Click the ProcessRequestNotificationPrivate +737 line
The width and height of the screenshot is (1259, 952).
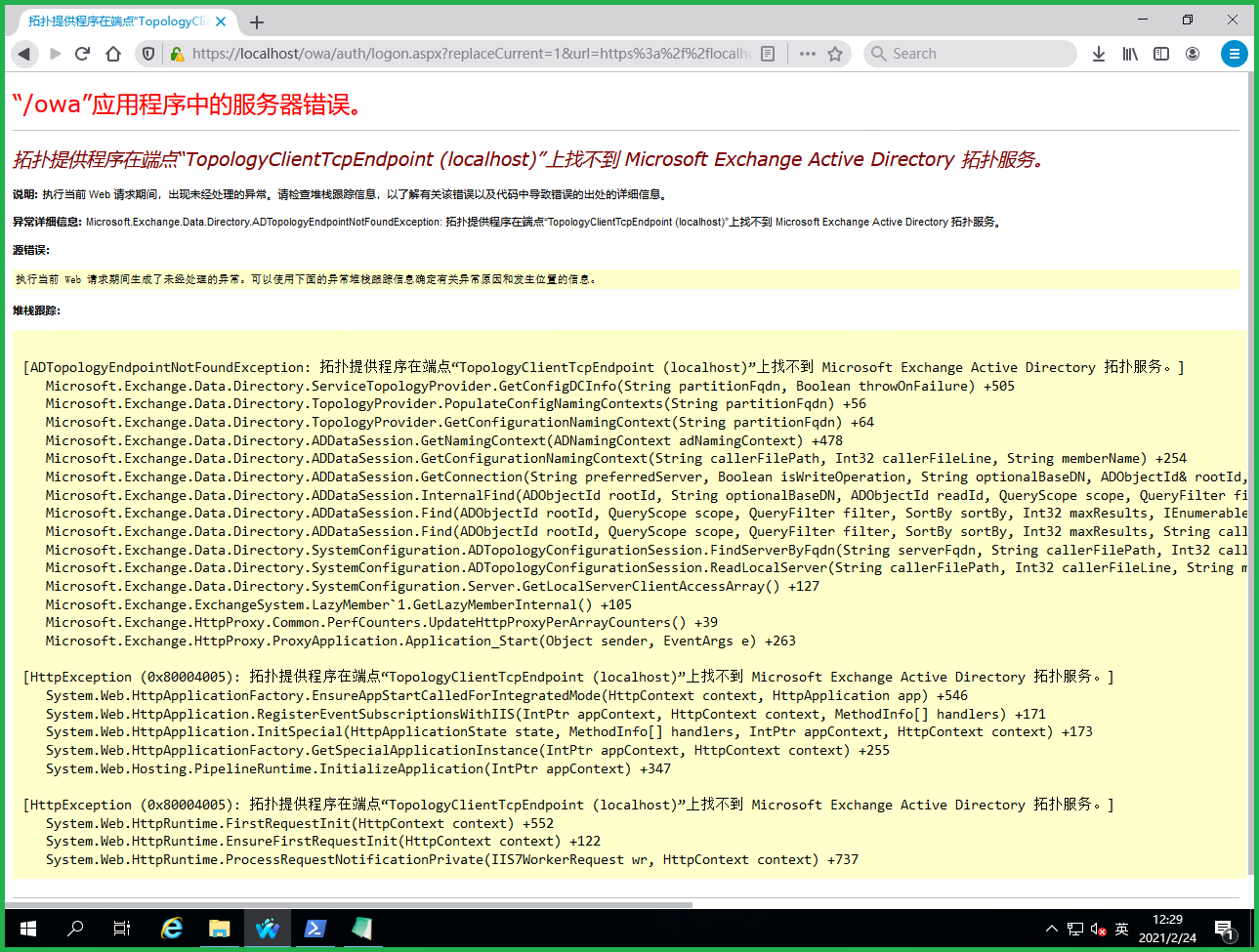point(451,859)
